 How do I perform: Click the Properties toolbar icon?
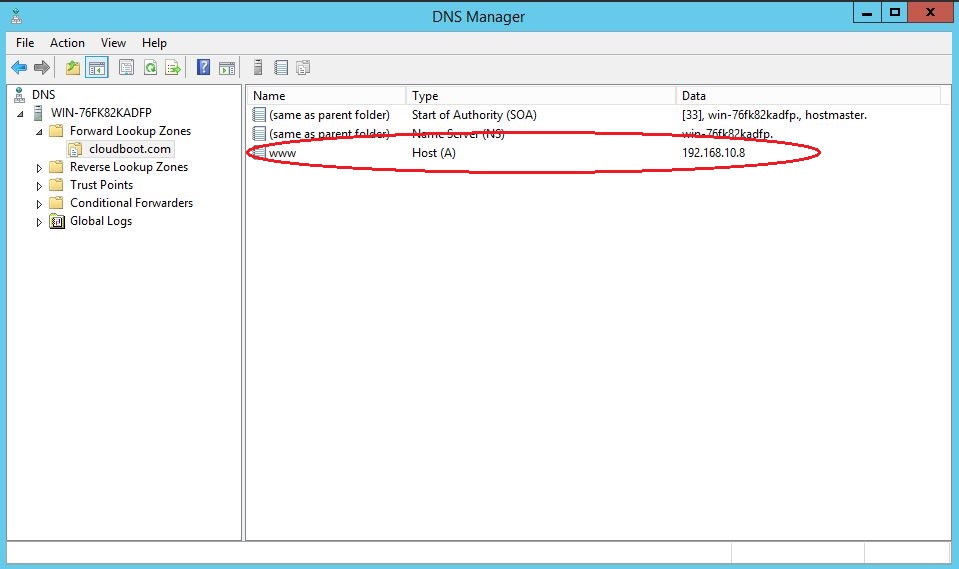tap(127, 68)
